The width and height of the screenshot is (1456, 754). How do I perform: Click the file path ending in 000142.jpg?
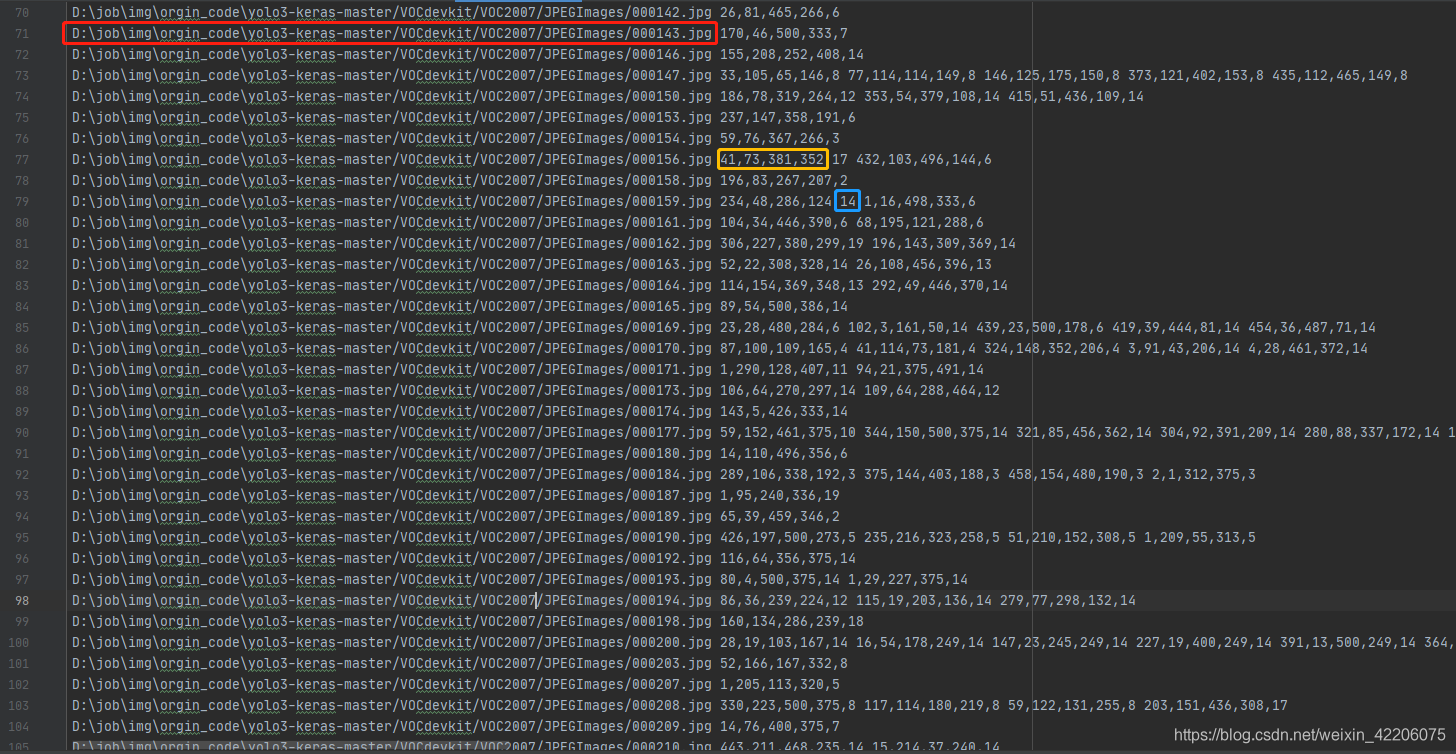tap(392, 13)
